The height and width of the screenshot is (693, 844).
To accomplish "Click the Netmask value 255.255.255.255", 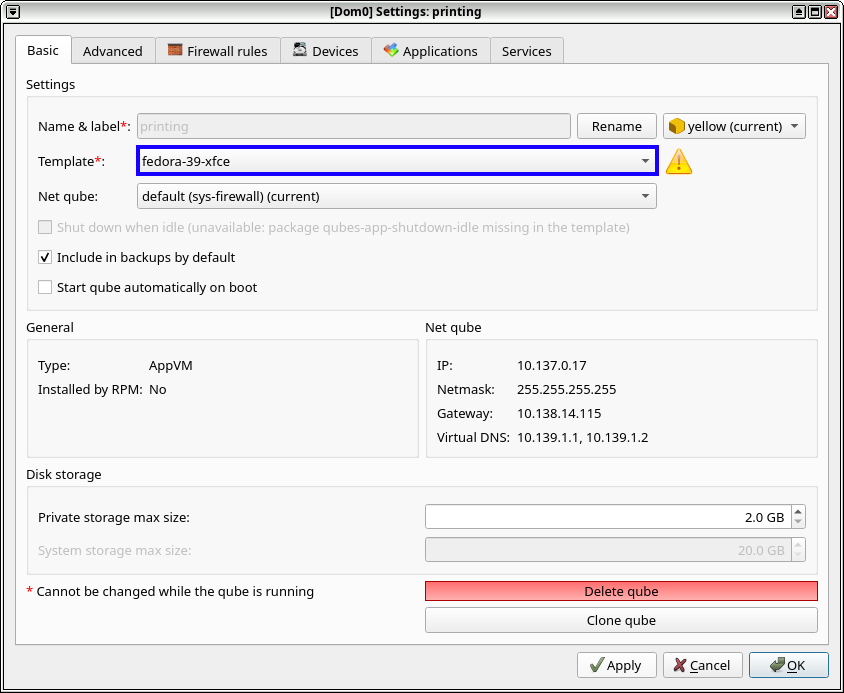I will point(566,389).
